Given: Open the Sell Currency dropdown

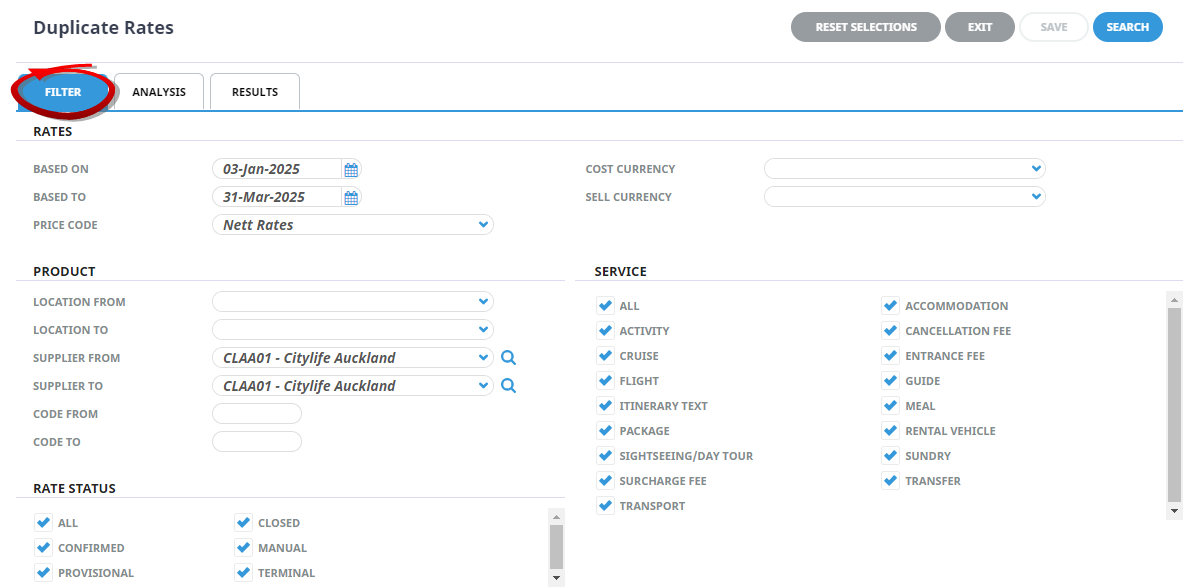Looking at the screenshot, I should coord(1035,197).
